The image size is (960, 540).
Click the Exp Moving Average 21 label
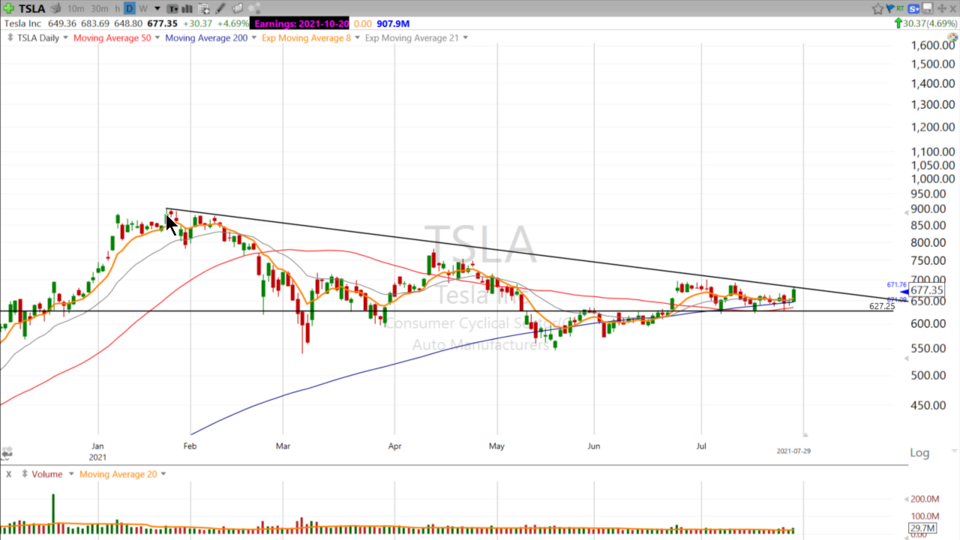[x=412, y=38]
